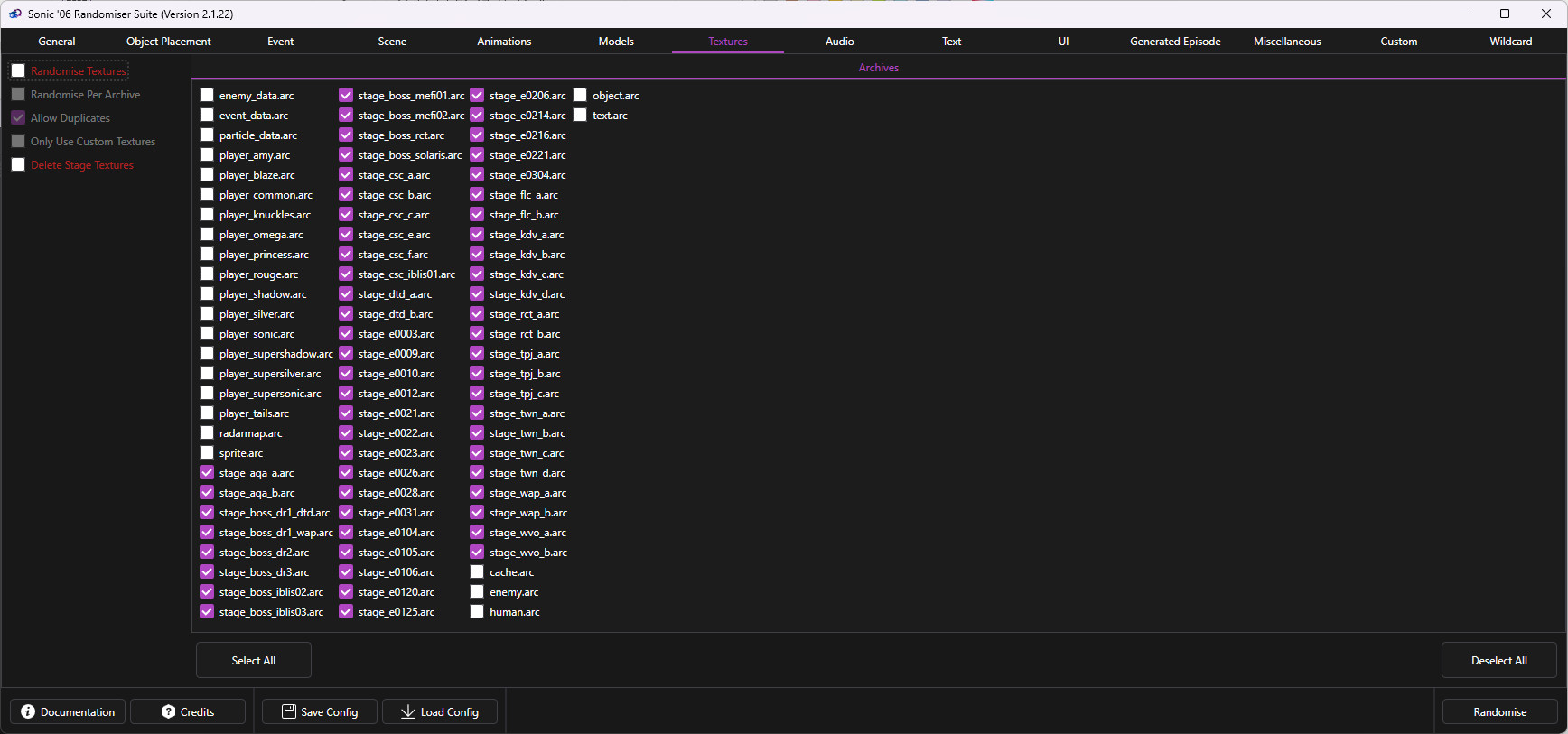Click the Save Config floppy icon
The image size is (1568, 734).
tap(289, 711)
